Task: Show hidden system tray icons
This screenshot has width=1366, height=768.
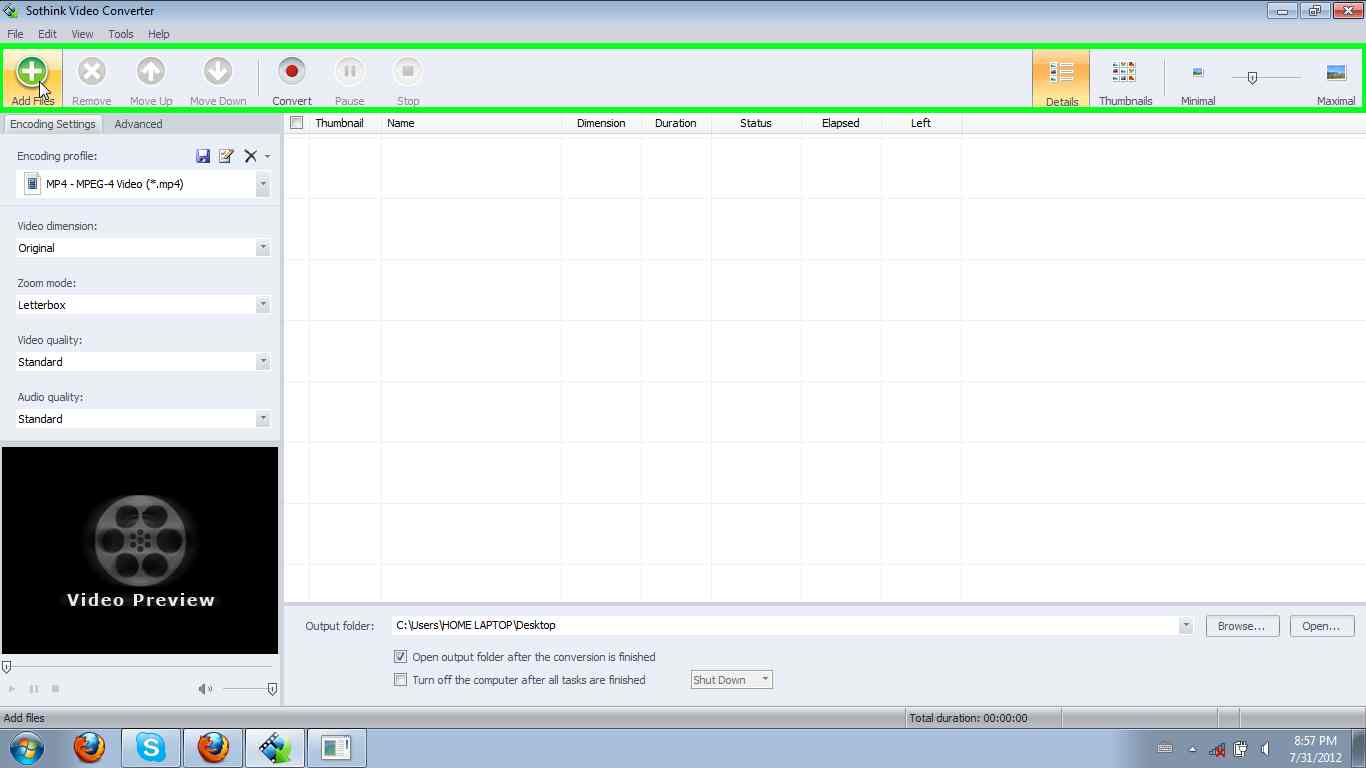Action: click(1192, 749)
